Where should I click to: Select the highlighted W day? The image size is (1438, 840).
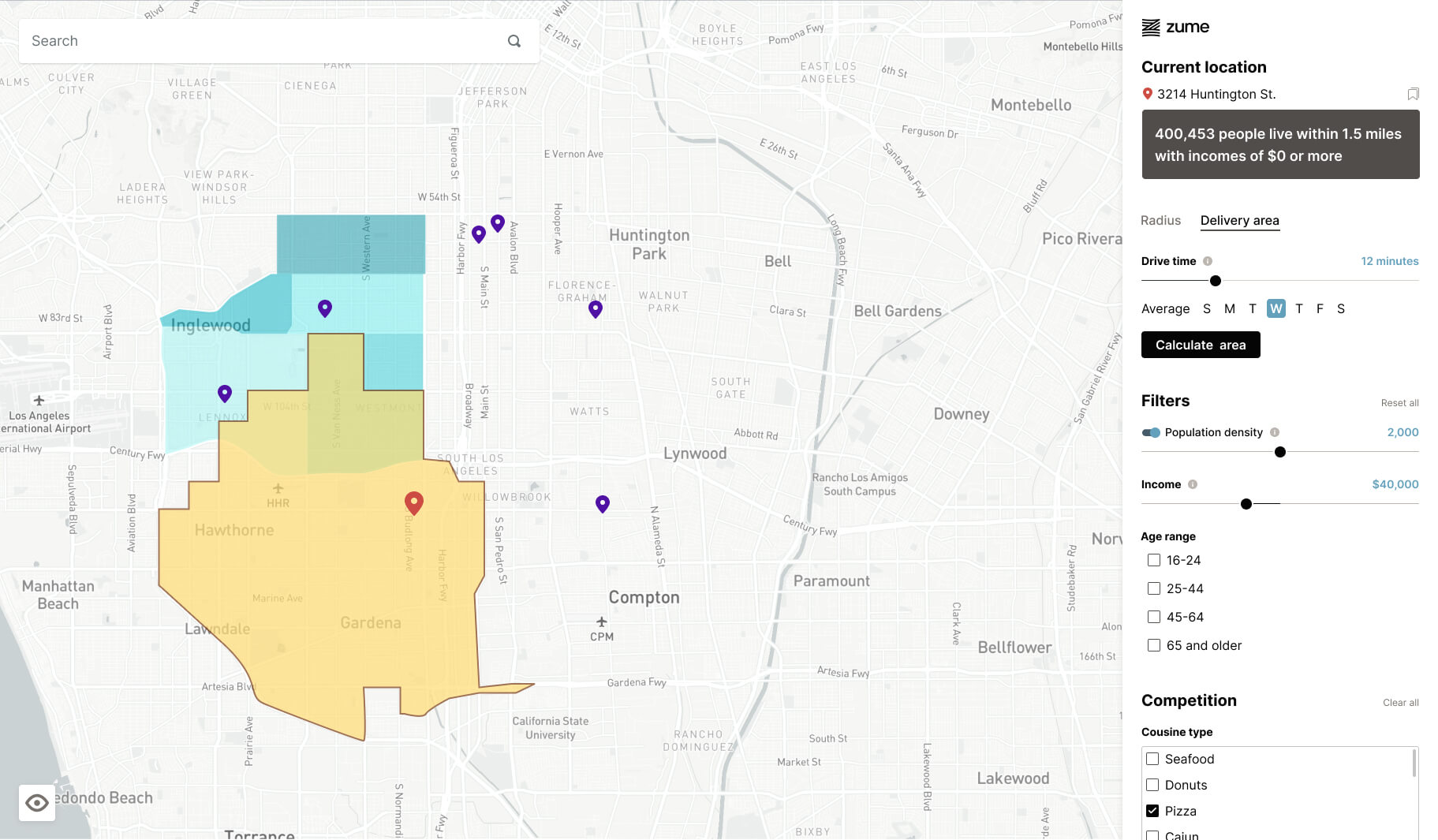point(1276,308)
